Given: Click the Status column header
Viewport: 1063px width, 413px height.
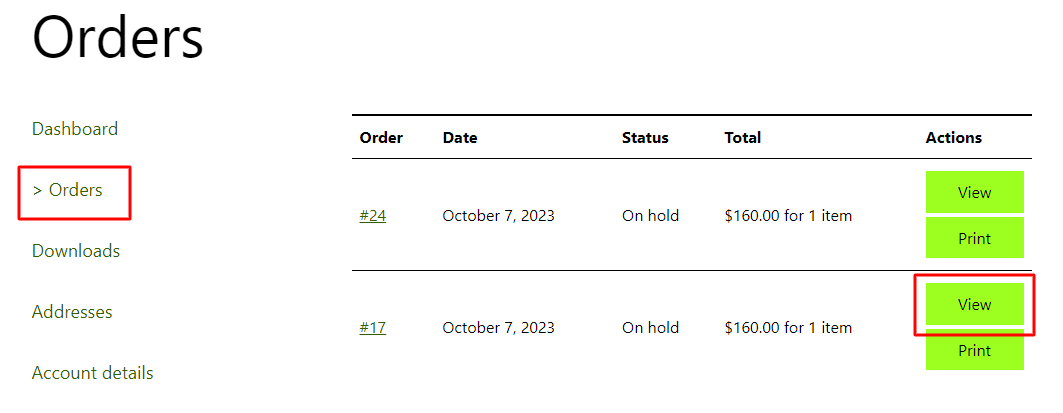Looking at the screenshot, I should point(645,138).
